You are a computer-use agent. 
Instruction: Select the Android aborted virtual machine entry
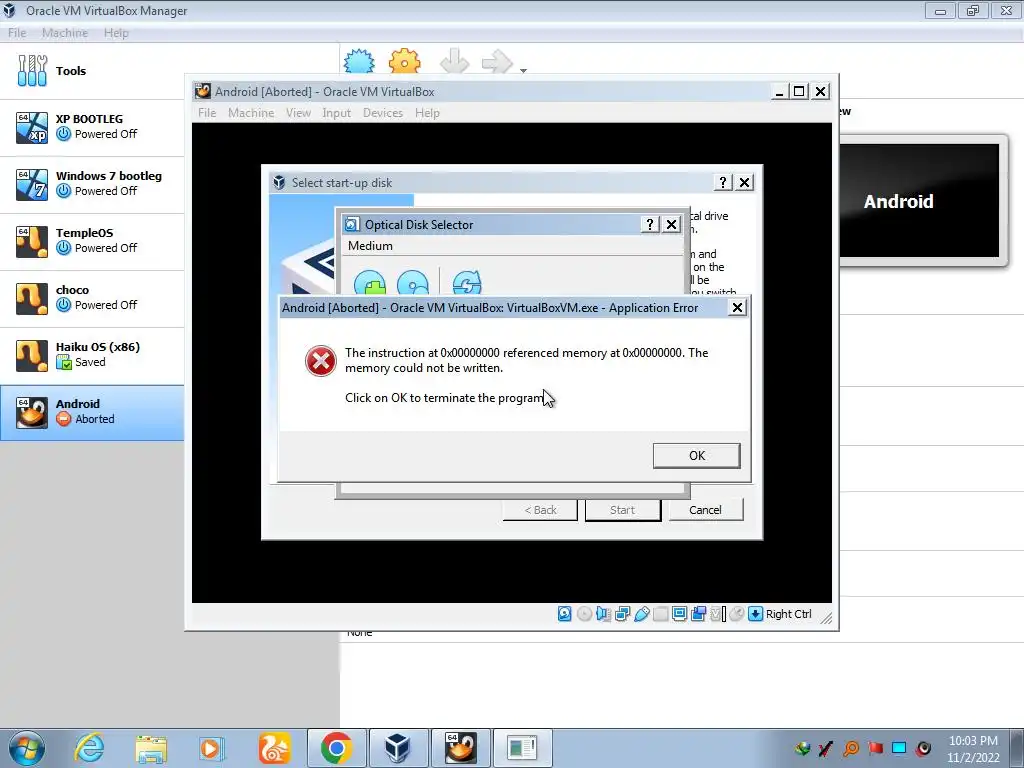91,412
